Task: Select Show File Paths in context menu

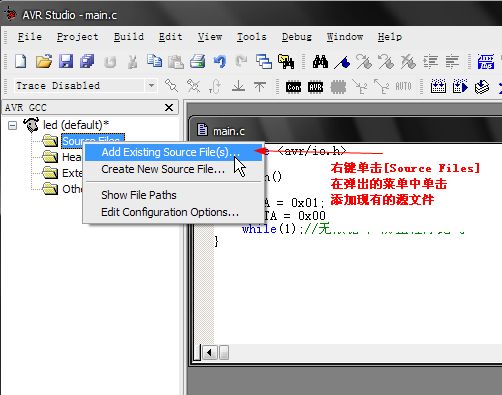Action: (x=173, y=195)
